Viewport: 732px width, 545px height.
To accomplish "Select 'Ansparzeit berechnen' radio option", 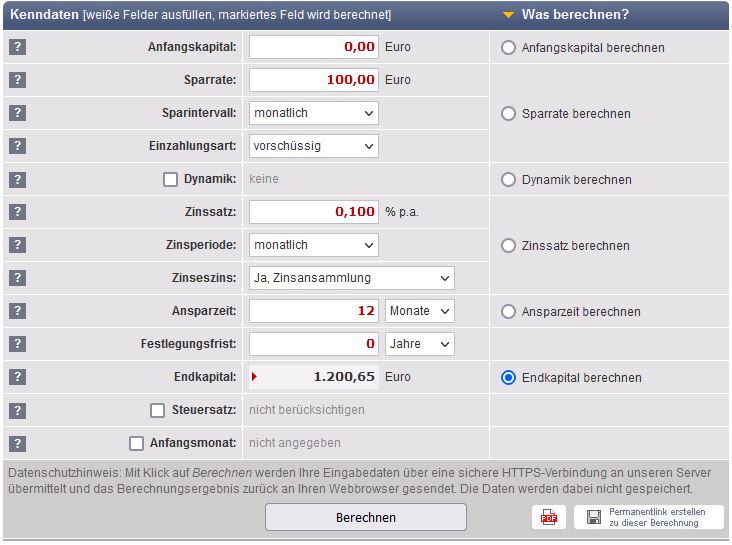I will point(508,311).
